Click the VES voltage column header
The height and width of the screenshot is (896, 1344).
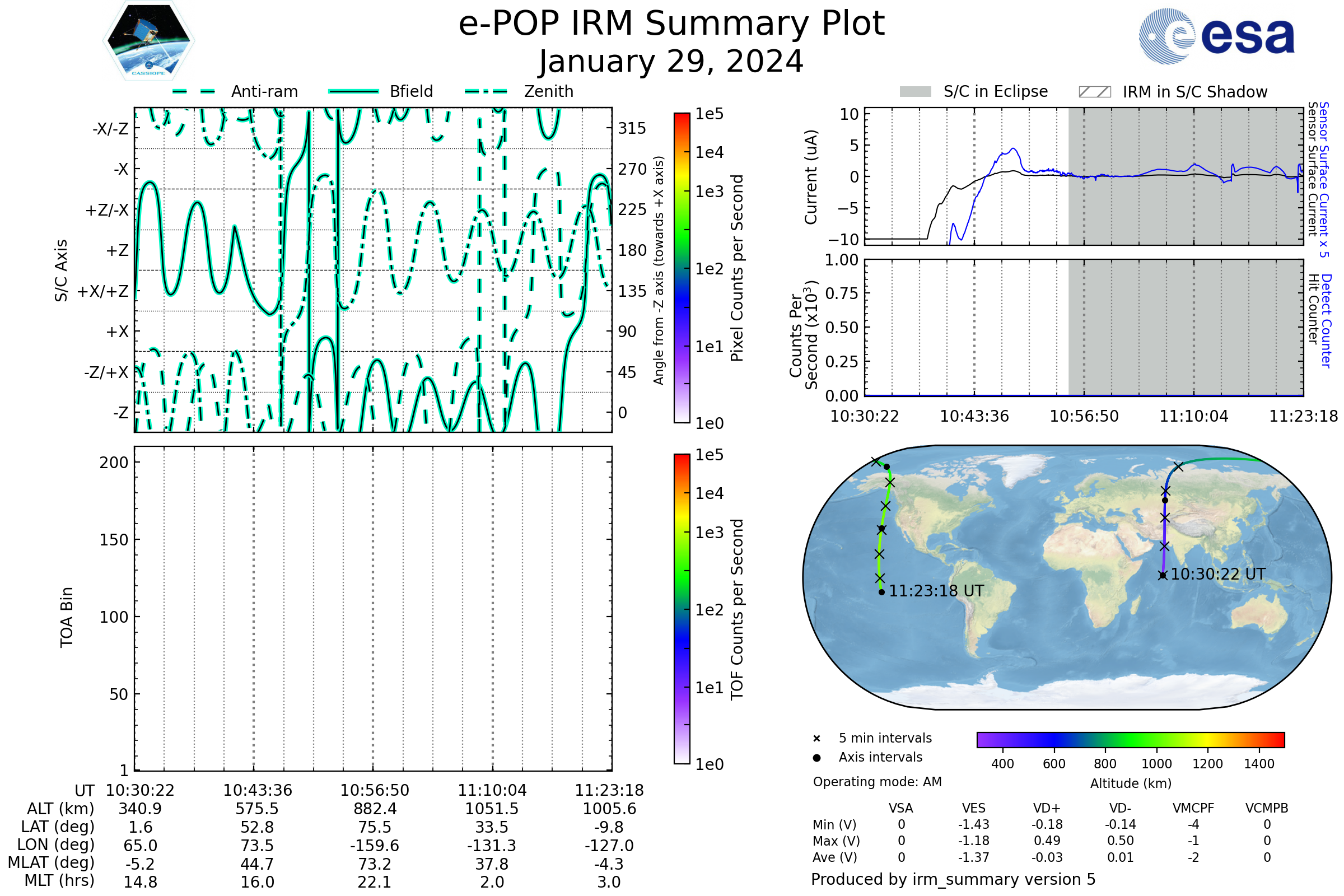click(x=974, y=809)
